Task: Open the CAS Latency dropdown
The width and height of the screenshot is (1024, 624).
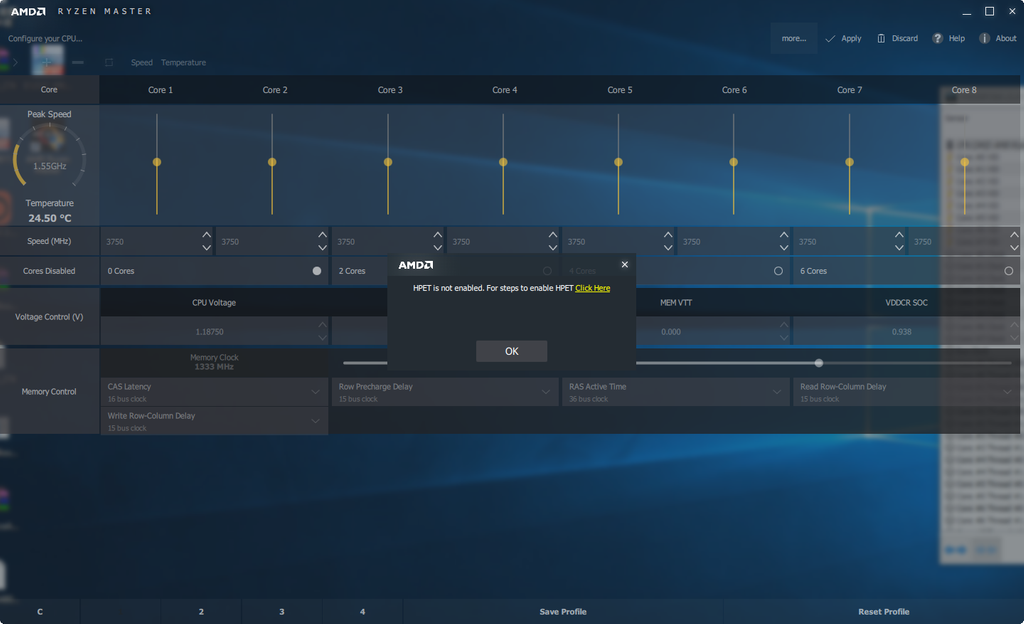Action: [214, 392]
